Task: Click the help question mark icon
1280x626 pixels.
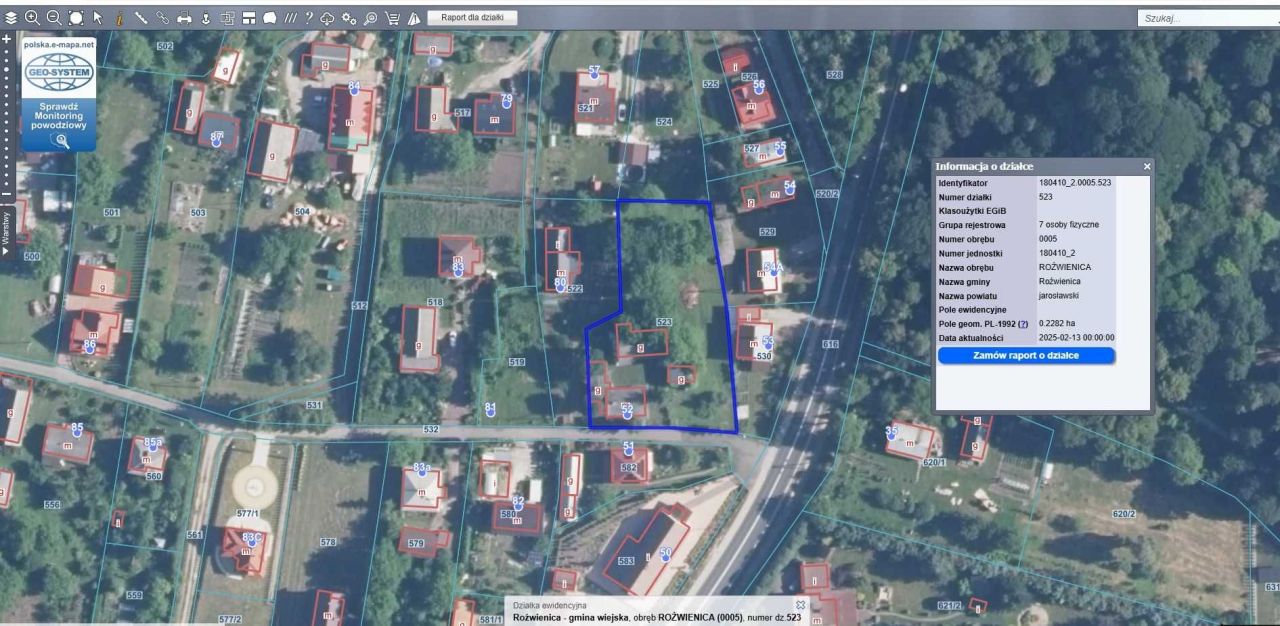Action: pyautogui.click(x=308, y=15)
